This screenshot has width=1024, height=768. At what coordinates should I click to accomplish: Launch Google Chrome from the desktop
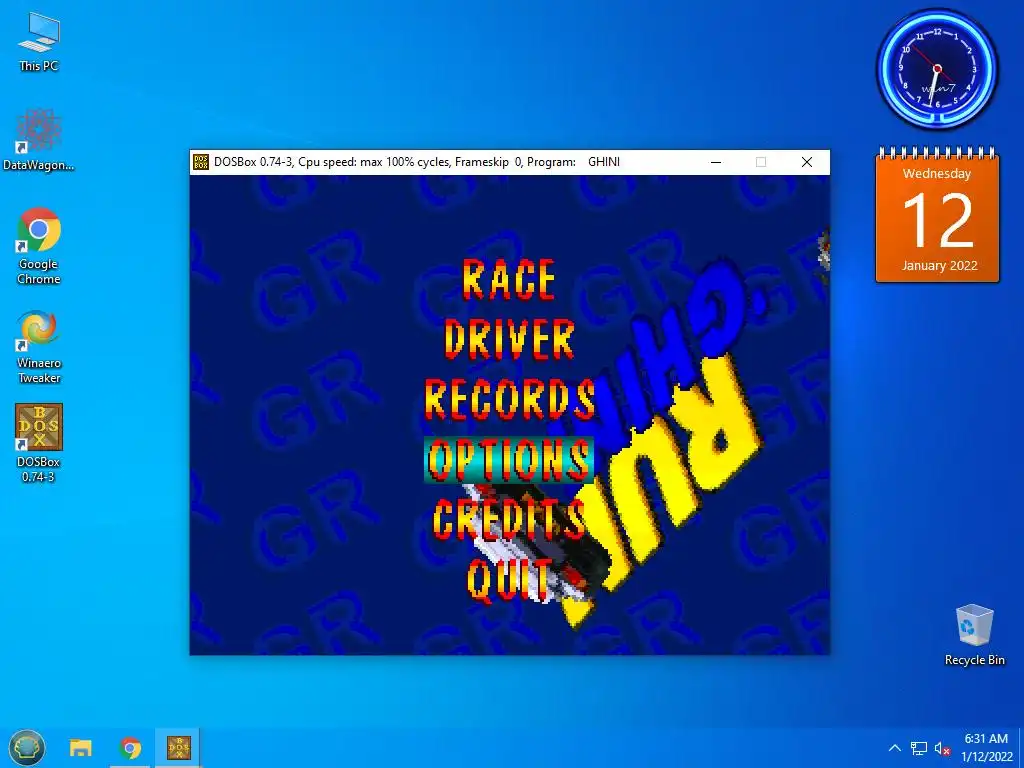pyautogui.click(x=39, y=246)
